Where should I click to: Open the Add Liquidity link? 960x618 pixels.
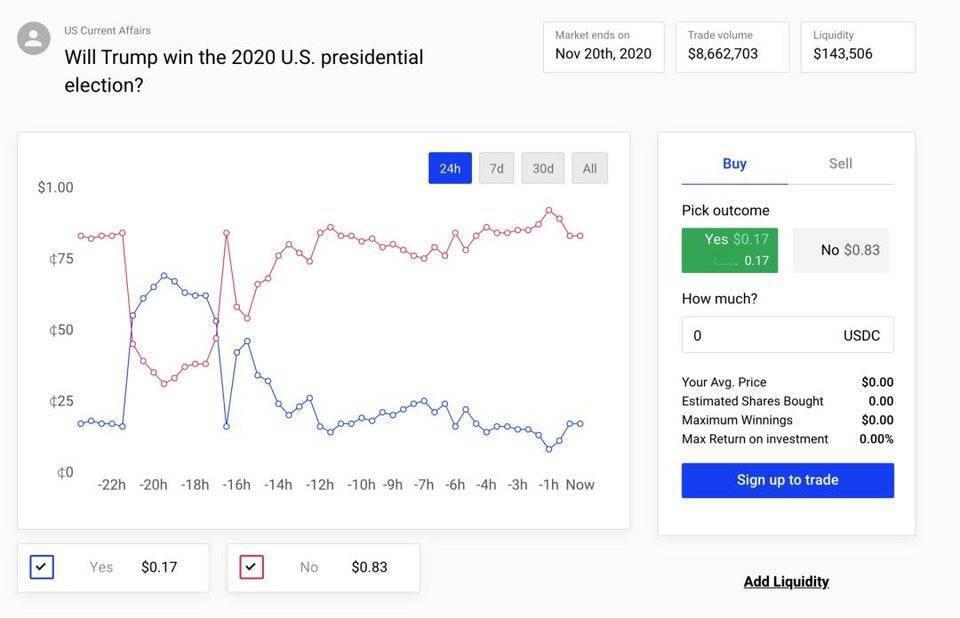[x=787, y=582]
